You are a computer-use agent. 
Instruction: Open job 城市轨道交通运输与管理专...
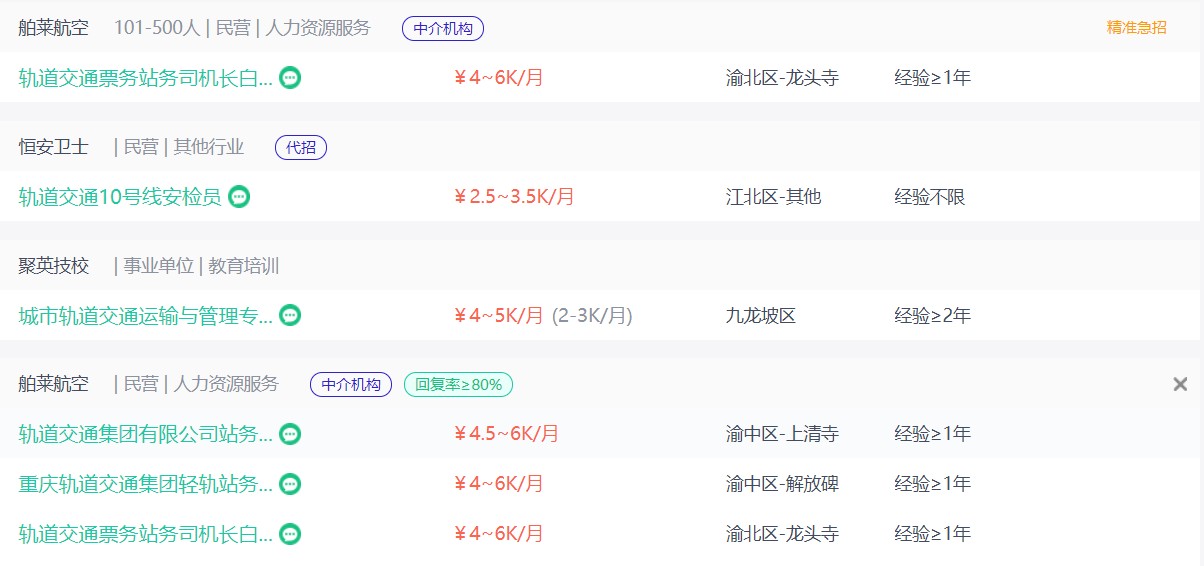146,316
